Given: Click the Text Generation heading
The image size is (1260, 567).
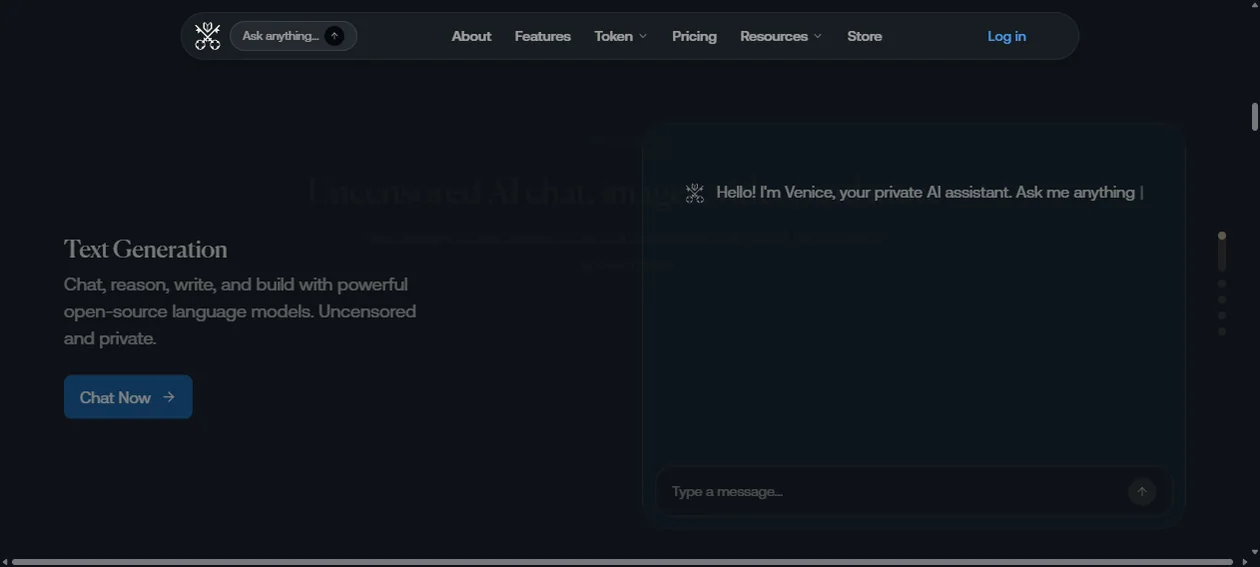Looking at the screenshot, I should pyautogui.click(x=146, y=249).
